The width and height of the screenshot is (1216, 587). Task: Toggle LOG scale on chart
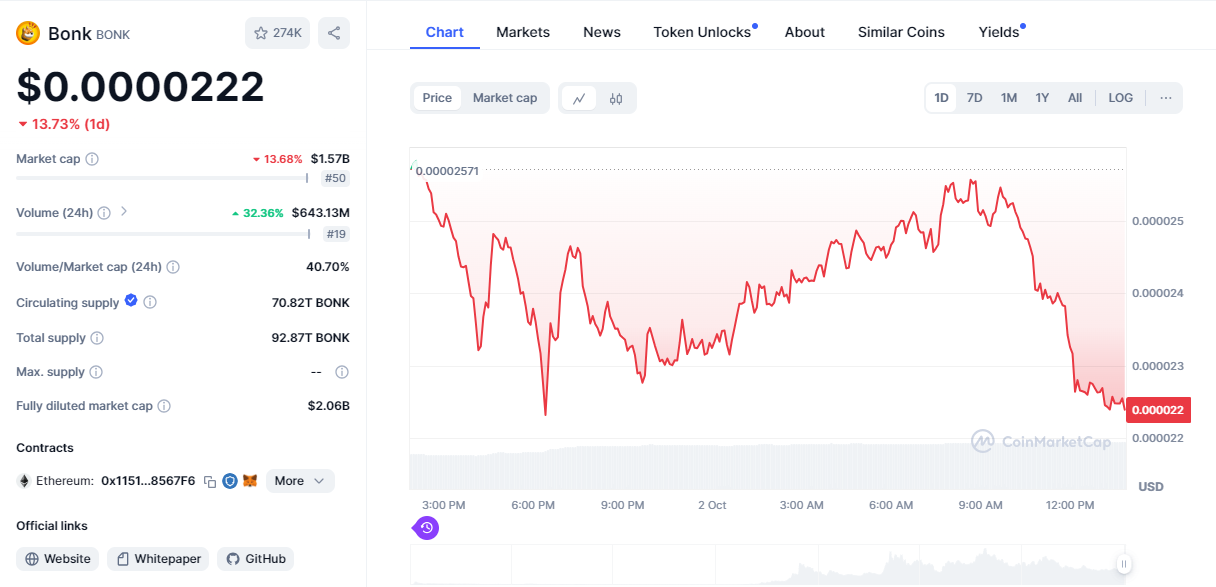click(1121, 98)
